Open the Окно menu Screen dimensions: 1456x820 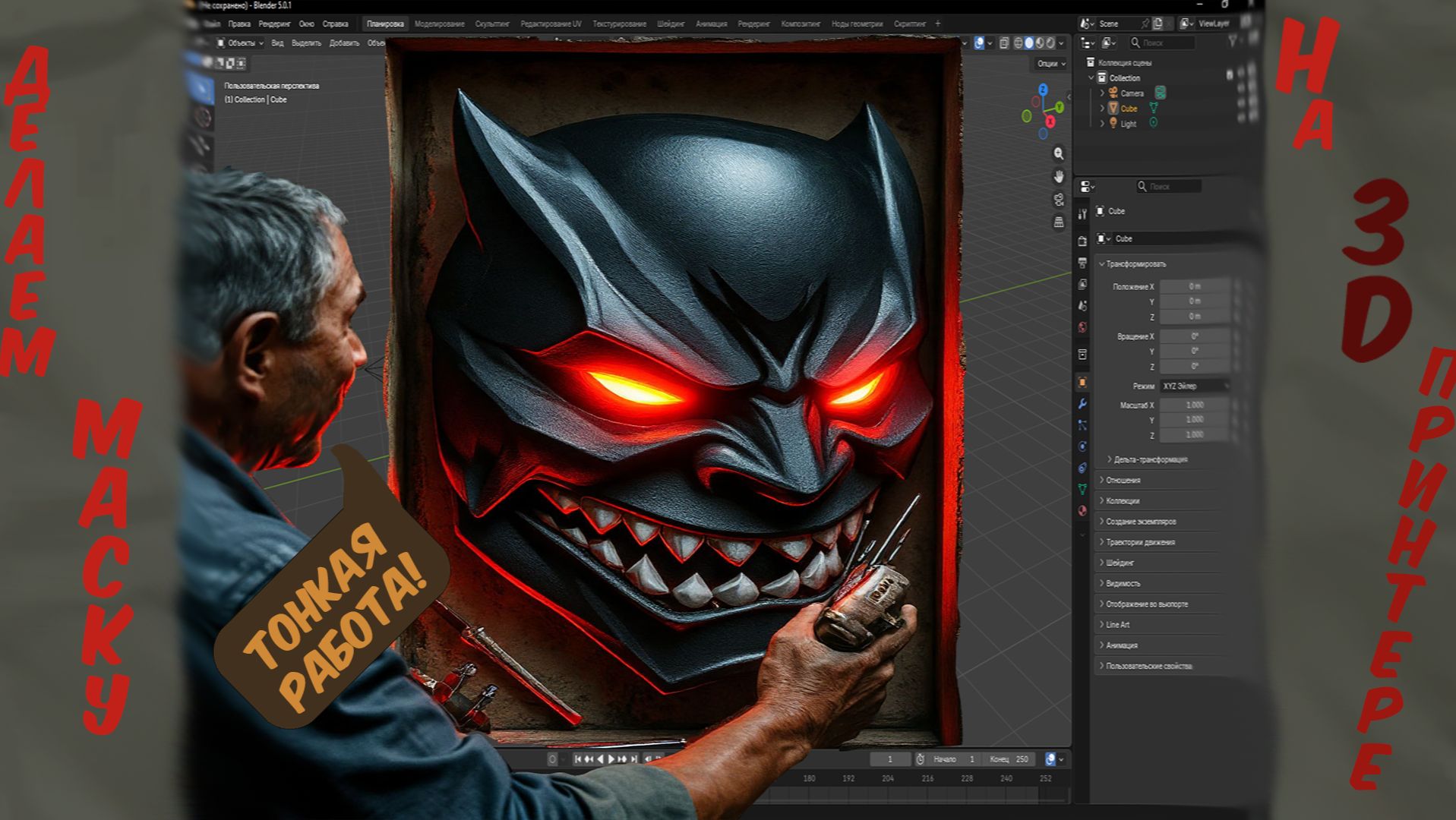point(306,24)
